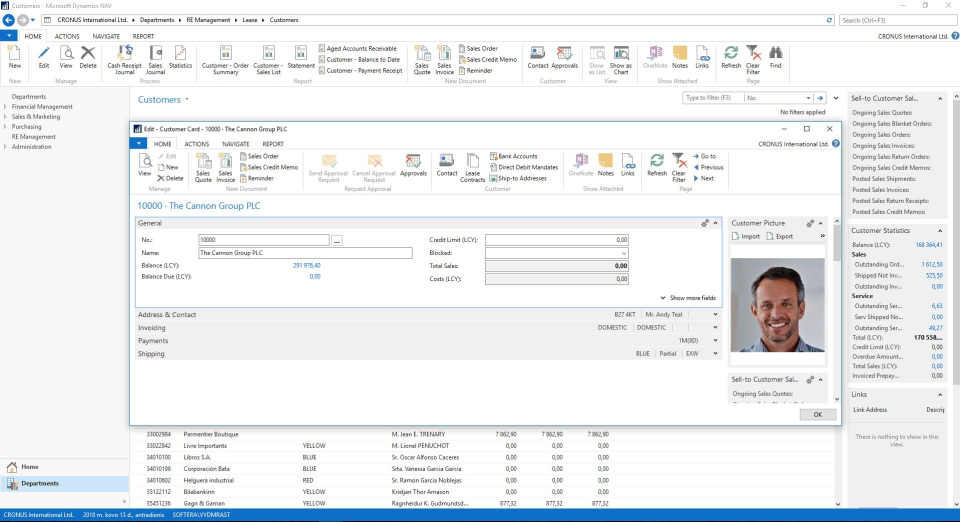The height and width of the screenshot is (522, 960).
Task: Open Notes in Customer Card ribbon
Action: 606,165
